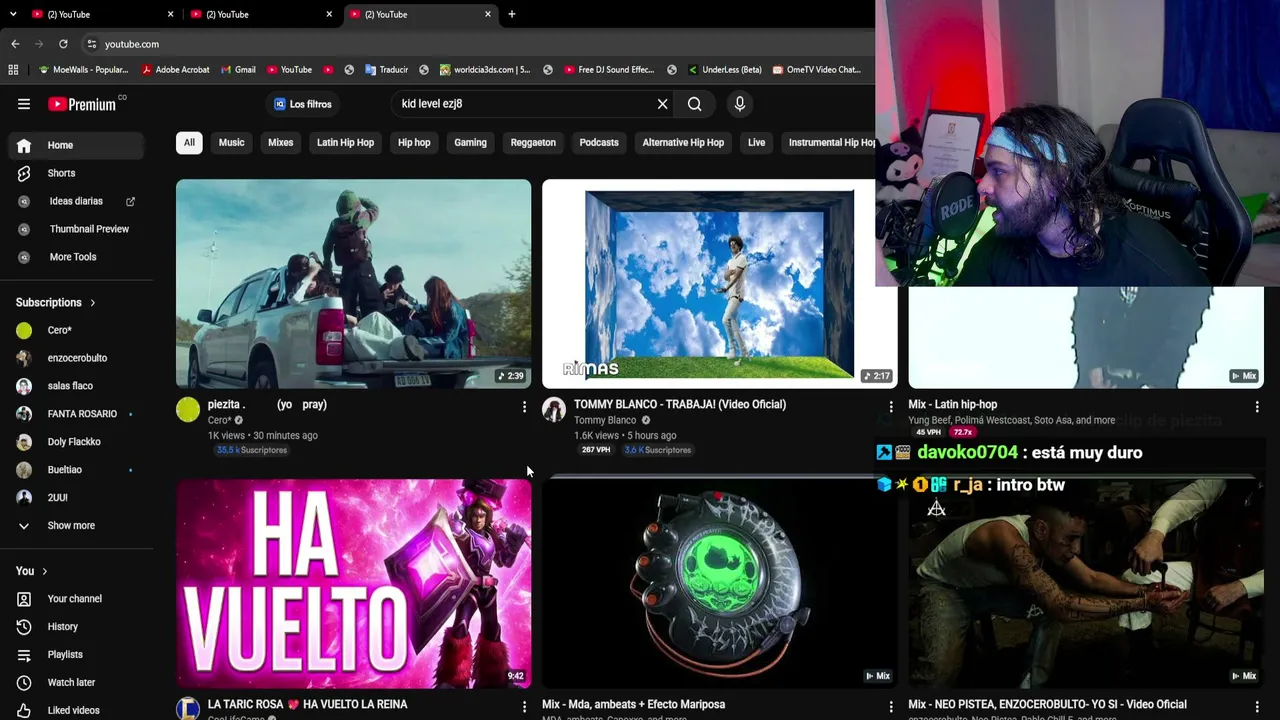Image resolution: width=1280 pixels, height=720 pixels.
Task: Select the Reggaeton filter chip
Action: tap(533, 143)
